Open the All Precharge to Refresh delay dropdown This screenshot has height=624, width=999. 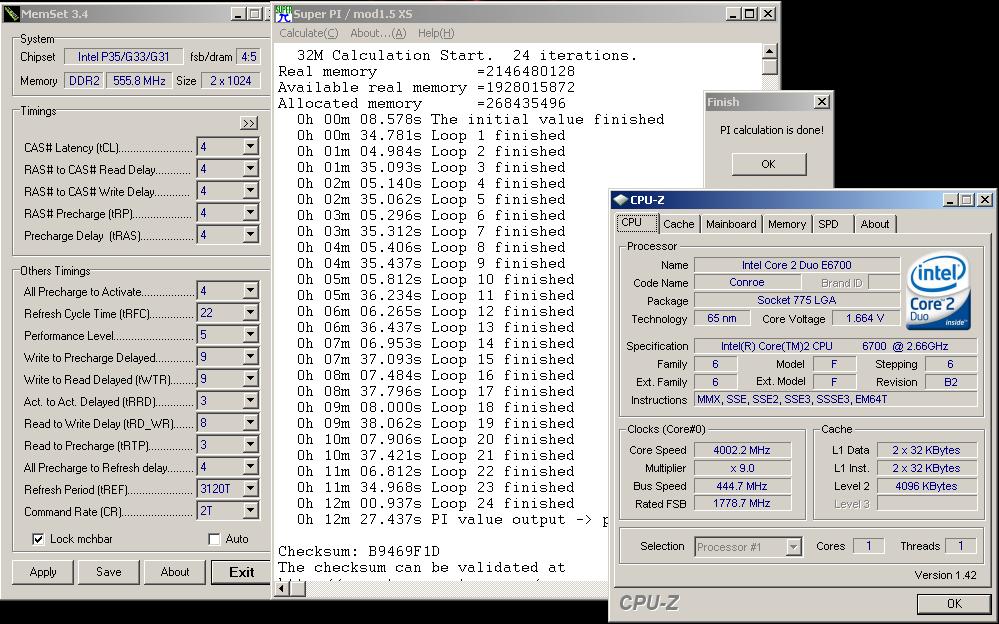[250, 467]
